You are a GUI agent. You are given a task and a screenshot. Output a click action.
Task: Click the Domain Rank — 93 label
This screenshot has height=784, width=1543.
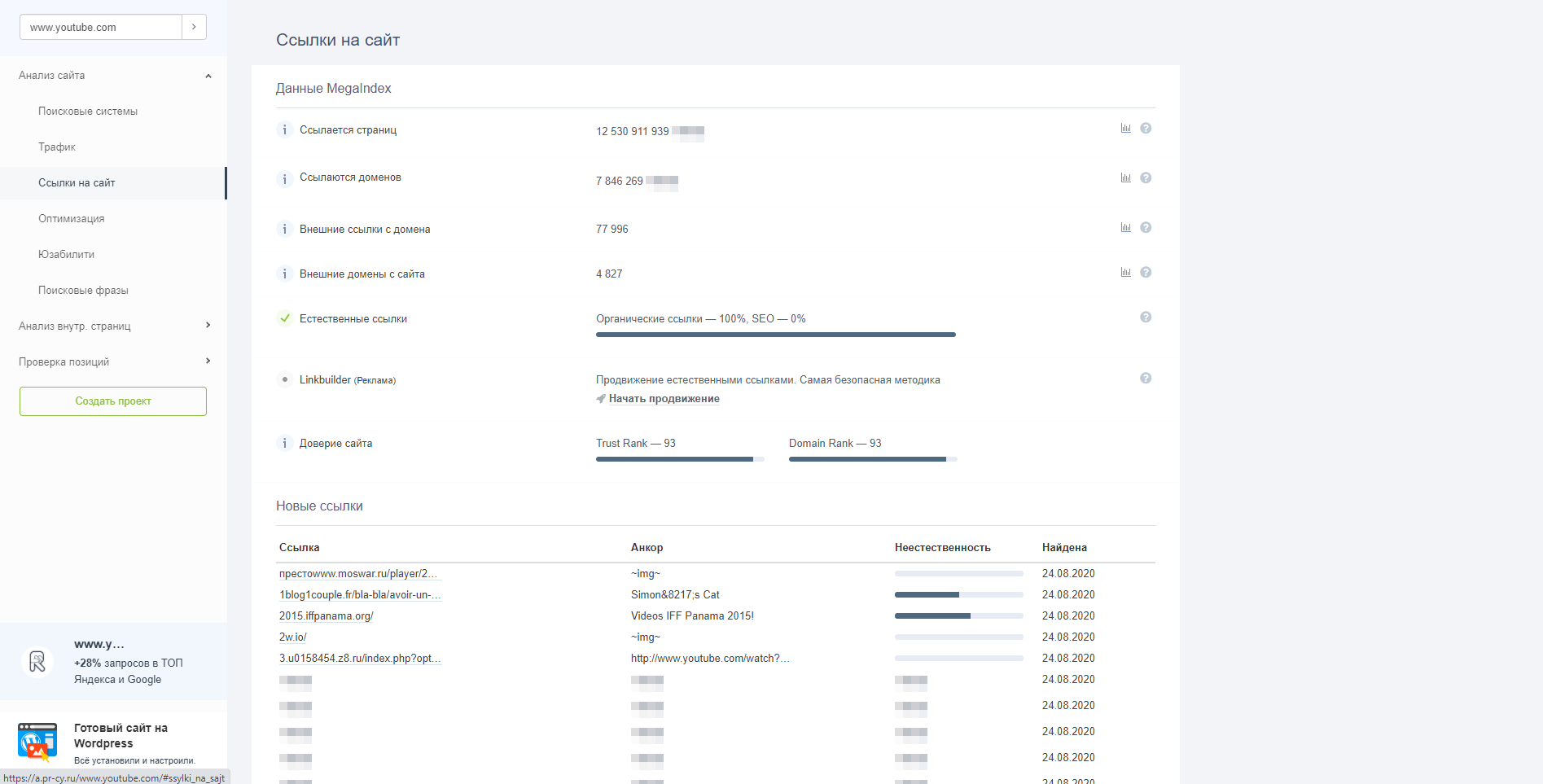point(835,444)
